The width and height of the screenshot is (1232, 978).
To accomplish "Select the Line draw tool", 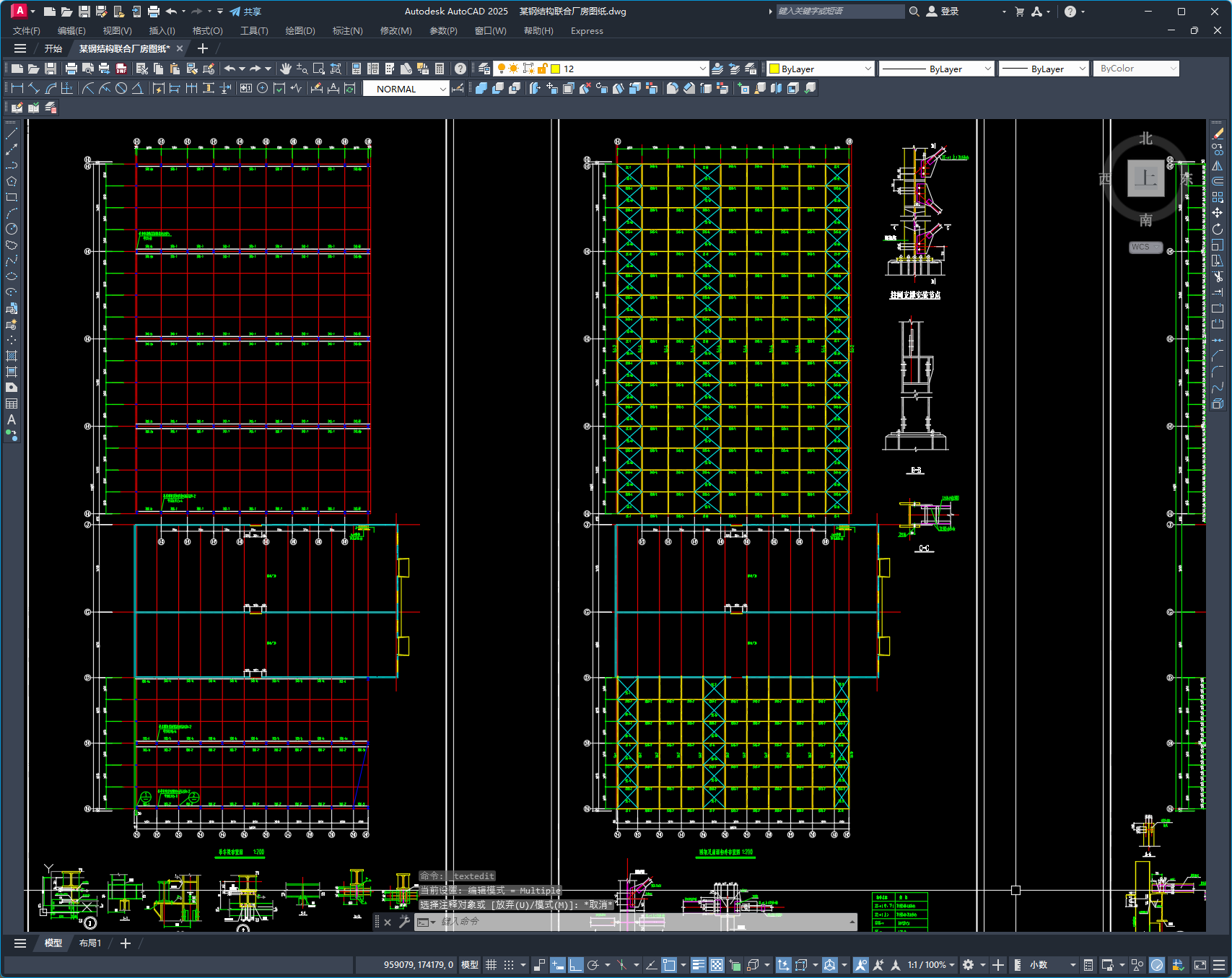I will click(12, 134).
